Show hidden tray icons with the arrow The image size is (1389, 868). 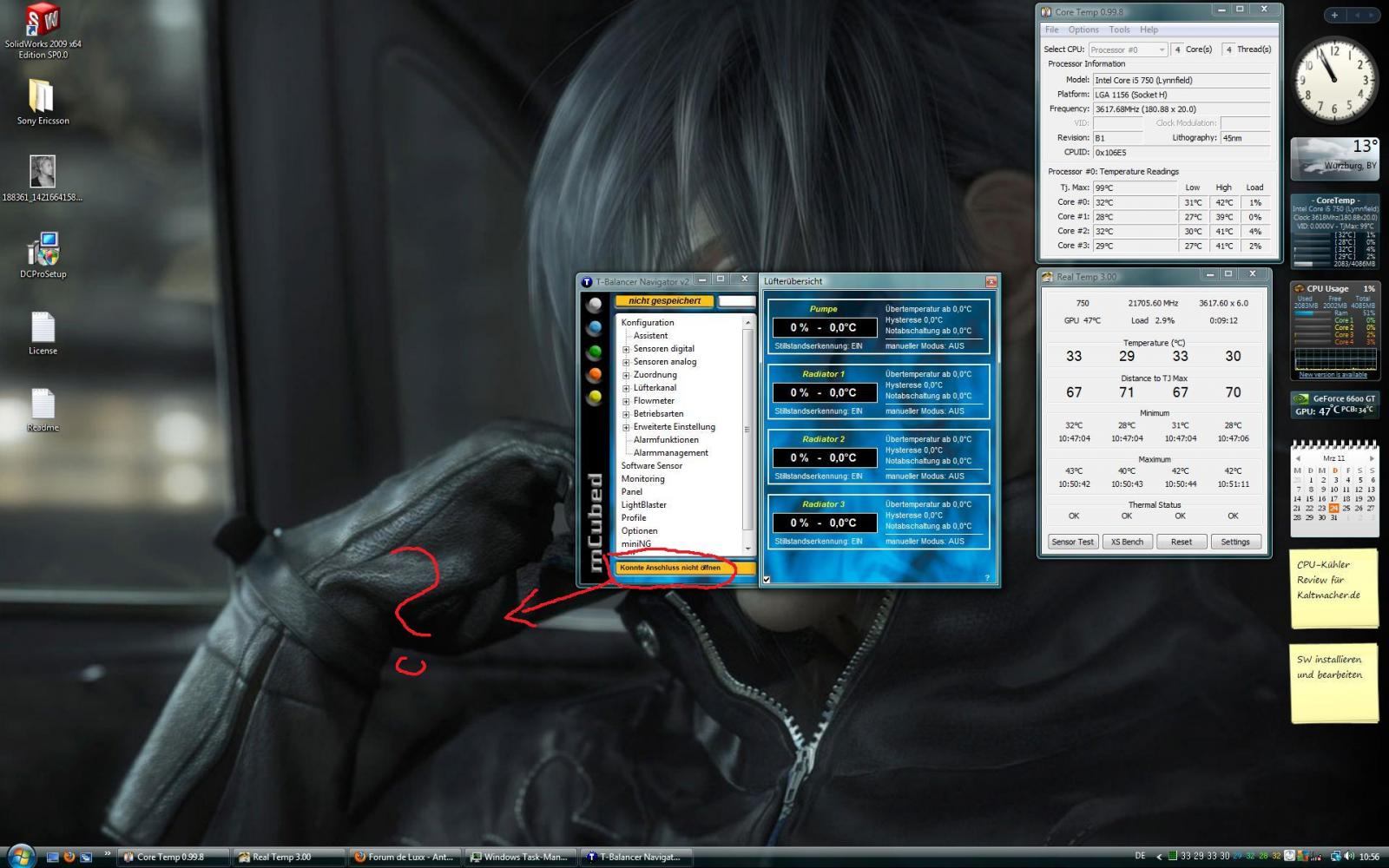click(1159, 857)
